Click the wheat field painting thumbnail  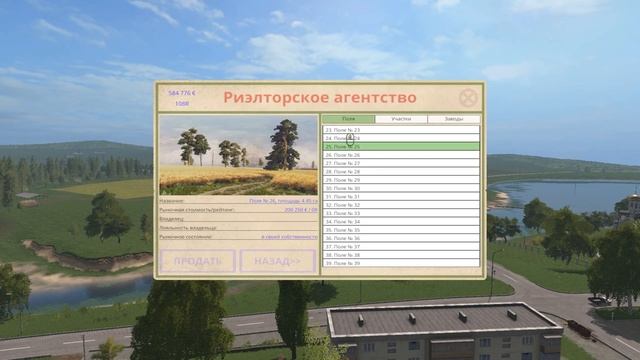[238, 156]
